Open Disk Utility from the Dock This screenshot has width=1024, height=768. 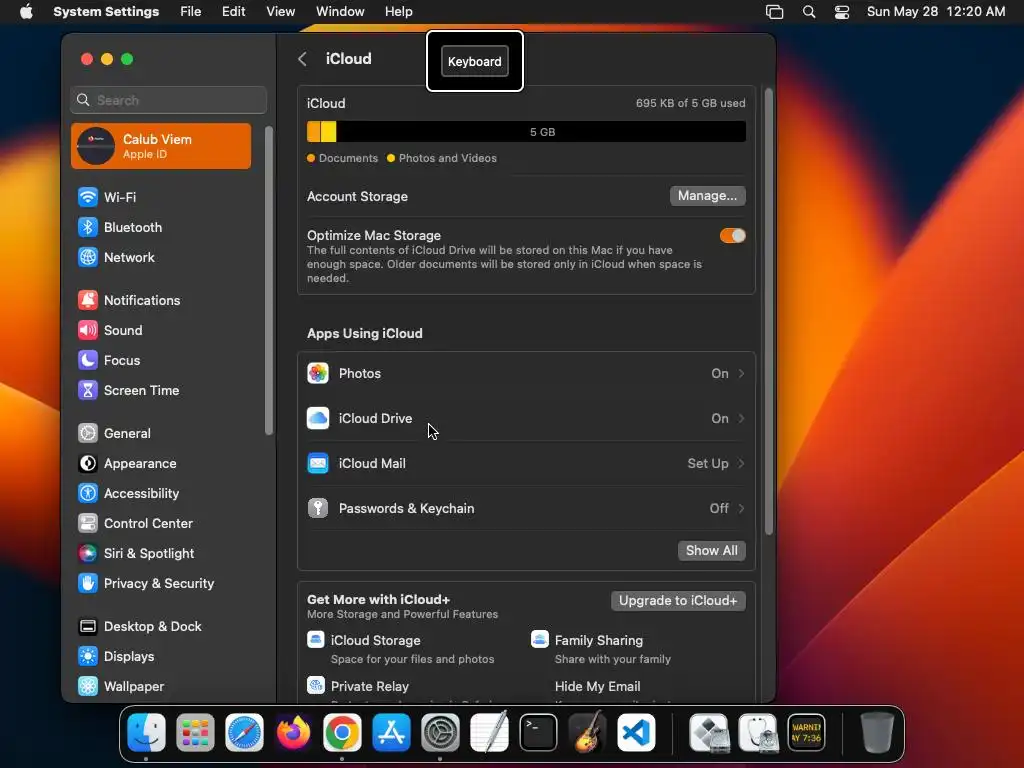pos(758,733)
